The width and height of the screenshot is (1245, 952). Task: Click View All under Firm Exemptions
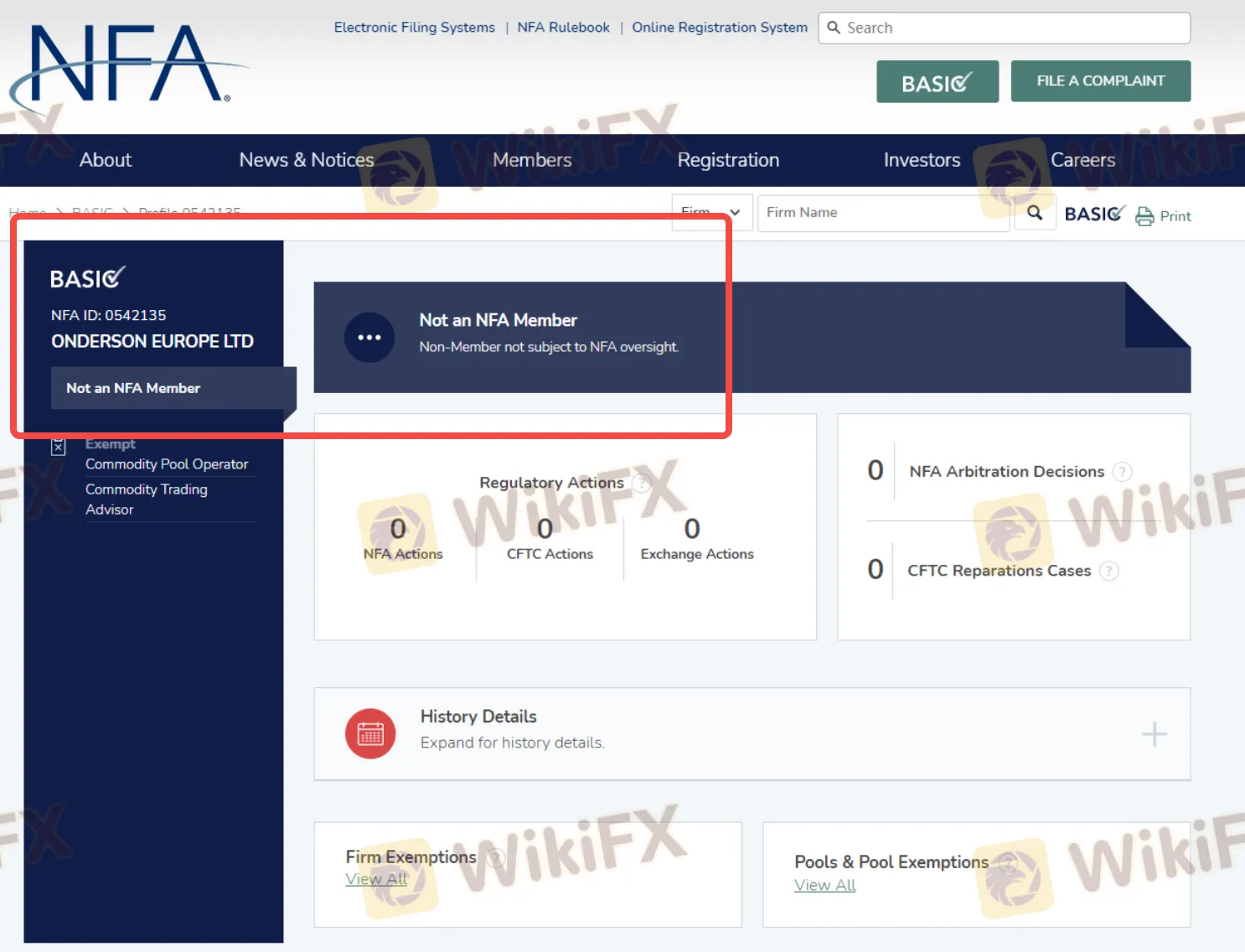376,879
